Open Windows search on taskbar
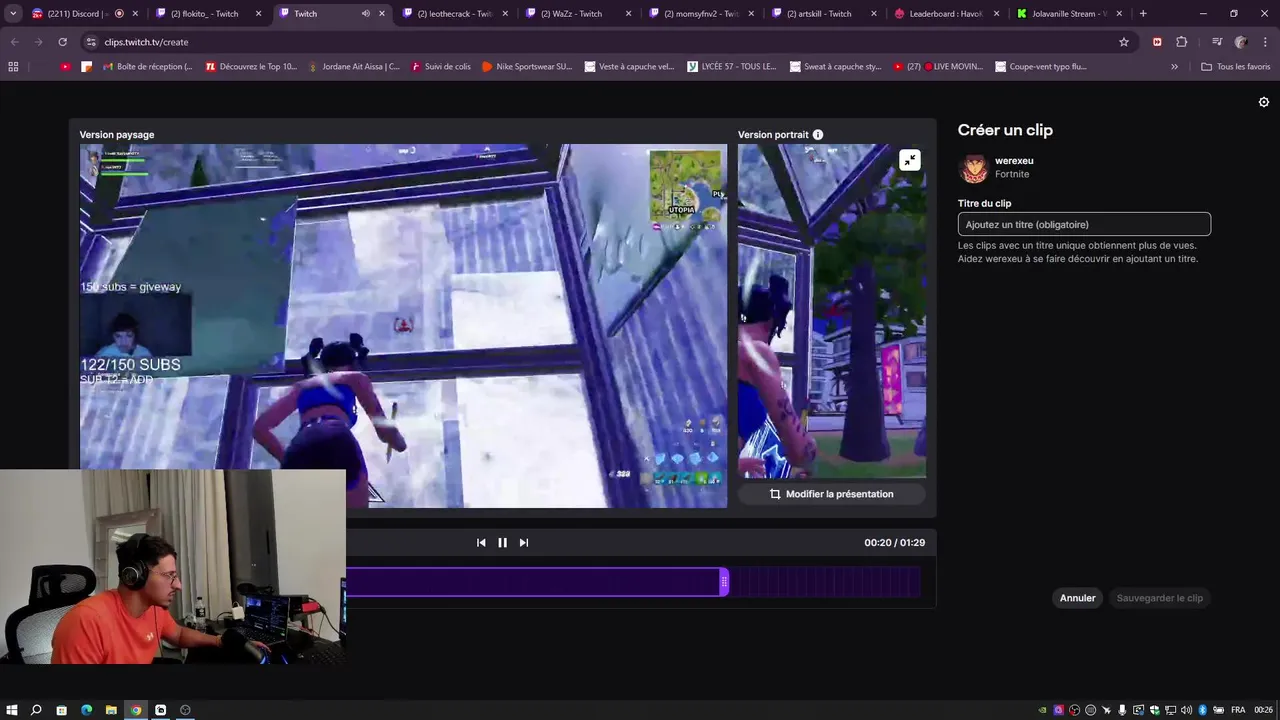 tap(36, 710)
